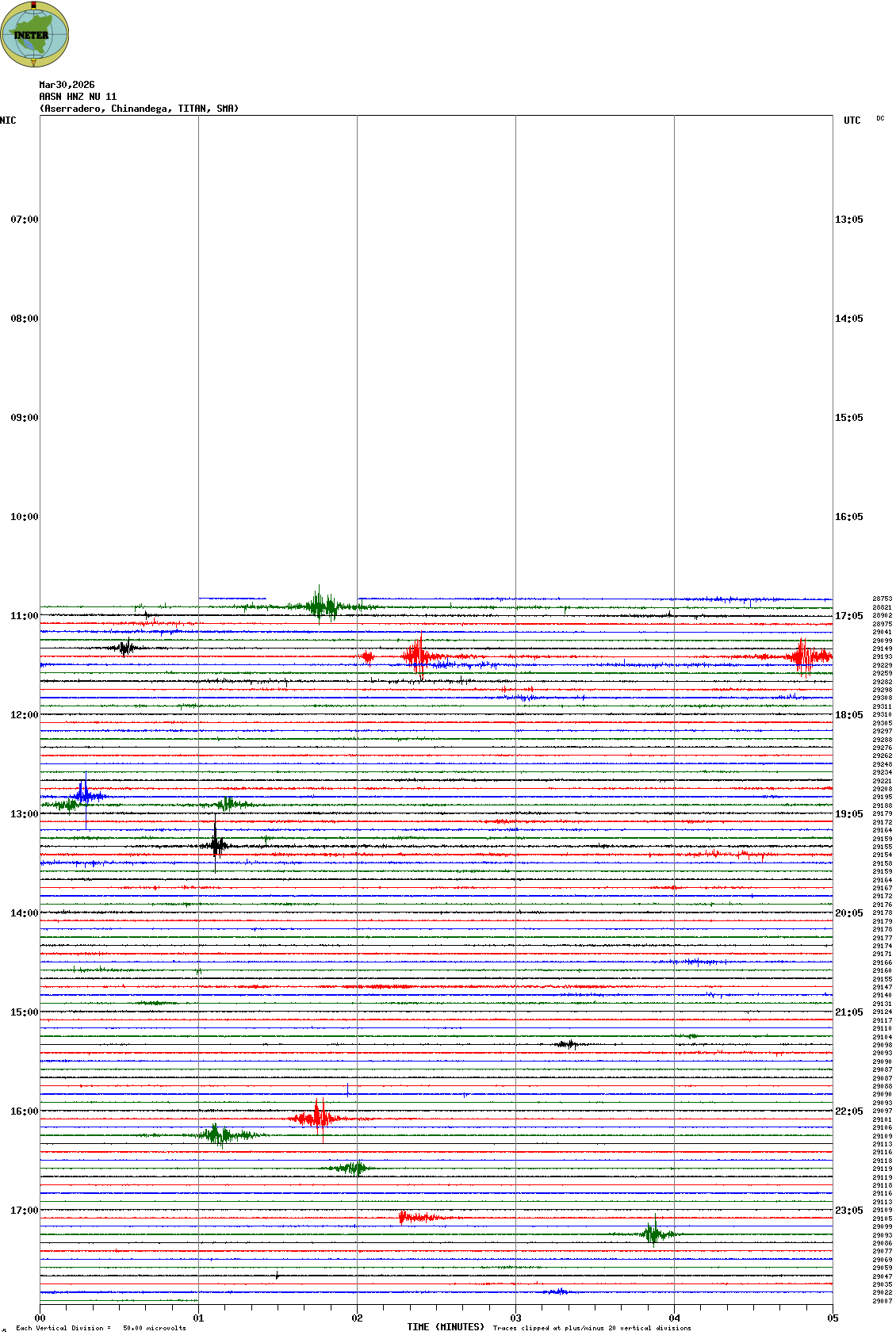The height and width of the screenshot is (1339, 896).
Task: Click the black spike event after 13:00
Action: pyautogui.click(x=216, y=845)
